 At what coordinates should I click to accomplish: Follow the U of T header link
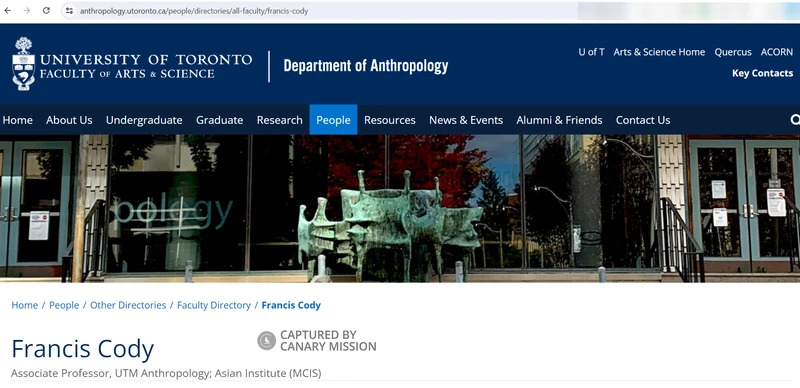591,52
